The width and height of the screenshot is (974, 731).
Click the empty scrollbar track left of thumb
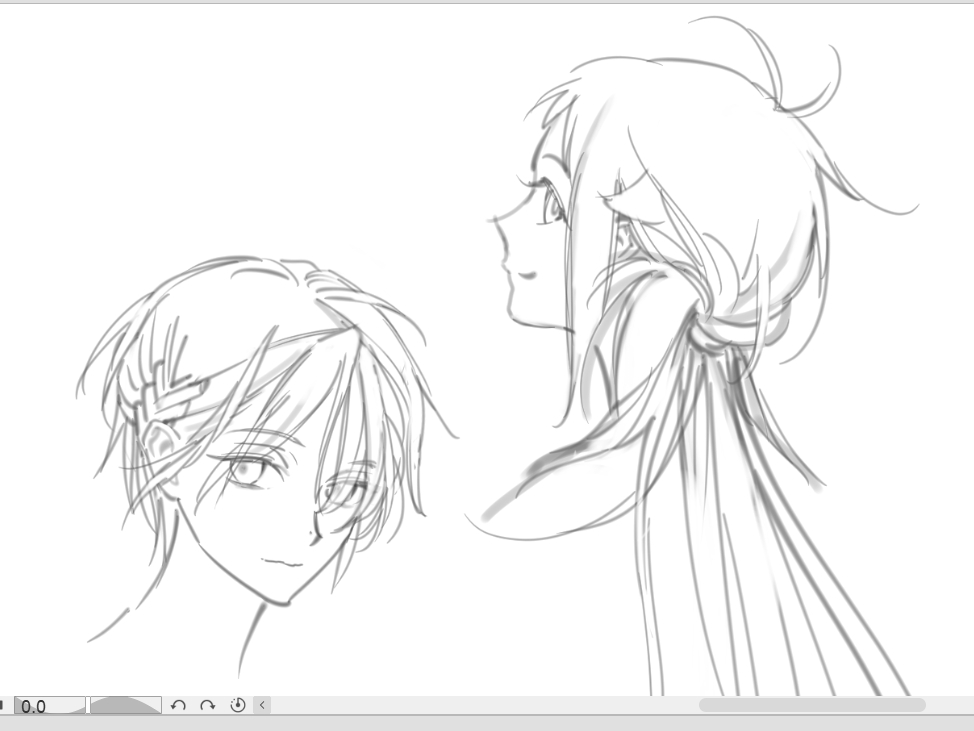point(480,705)
